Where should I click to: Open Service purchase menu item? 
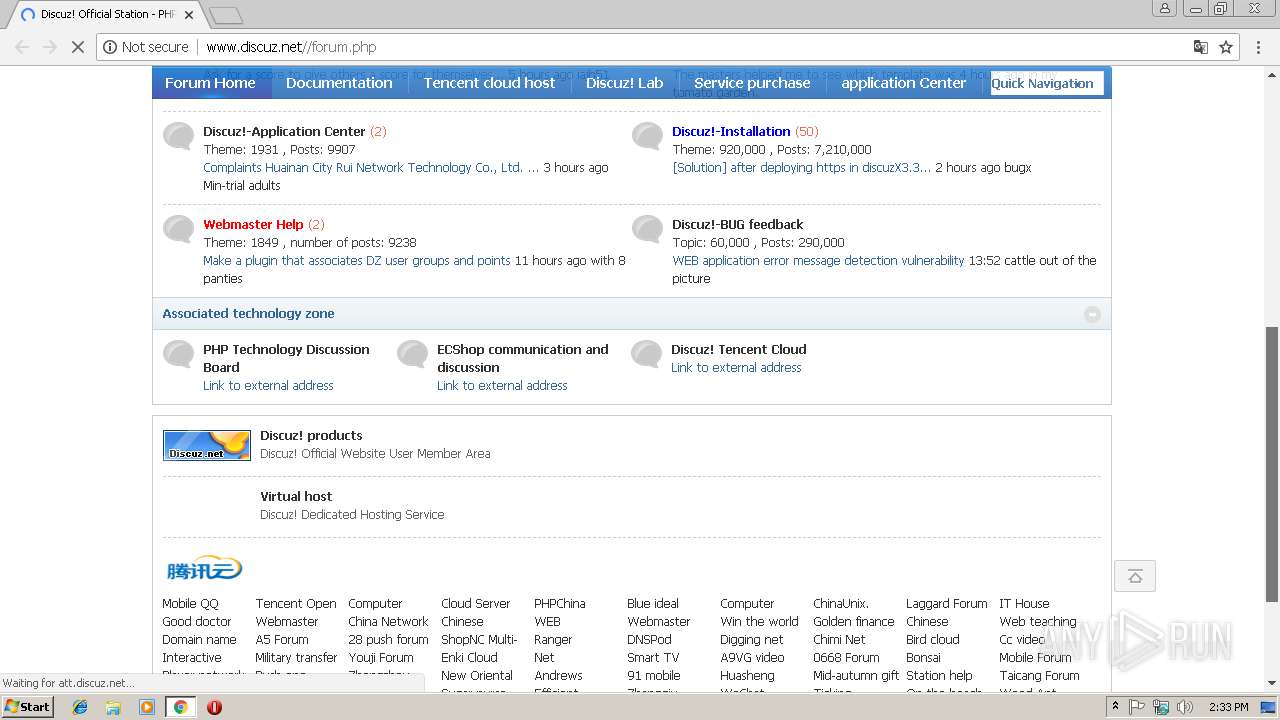pos(752,83)
